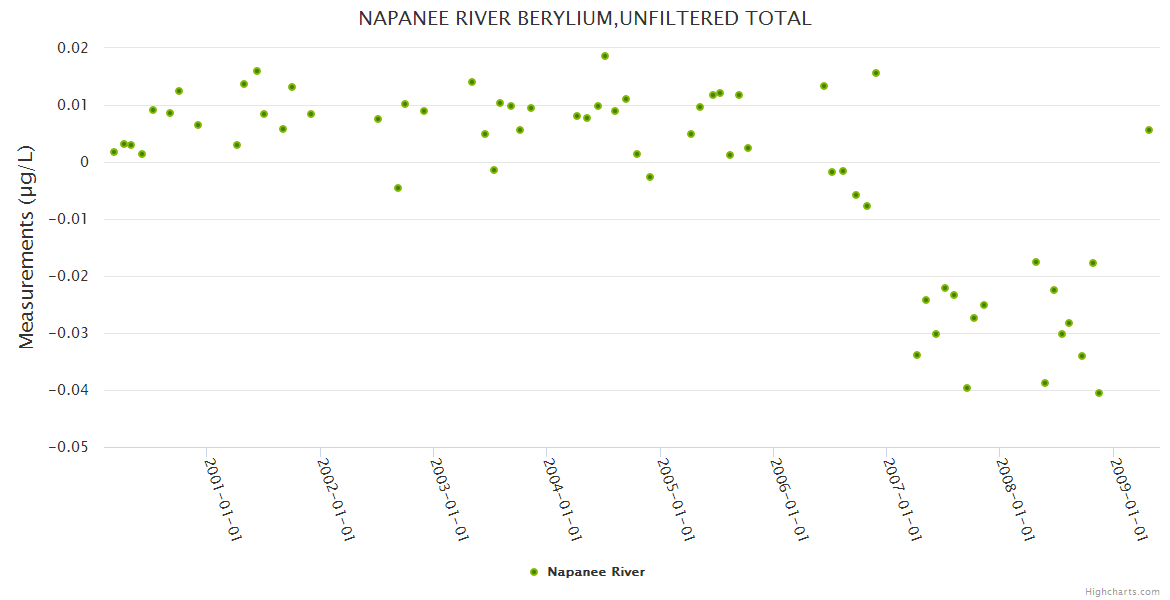Image resolution: width=1170 pixels, height=600 pixels.
Task: Click the 2007 data point near -0.04
Action: click(967, 388)
